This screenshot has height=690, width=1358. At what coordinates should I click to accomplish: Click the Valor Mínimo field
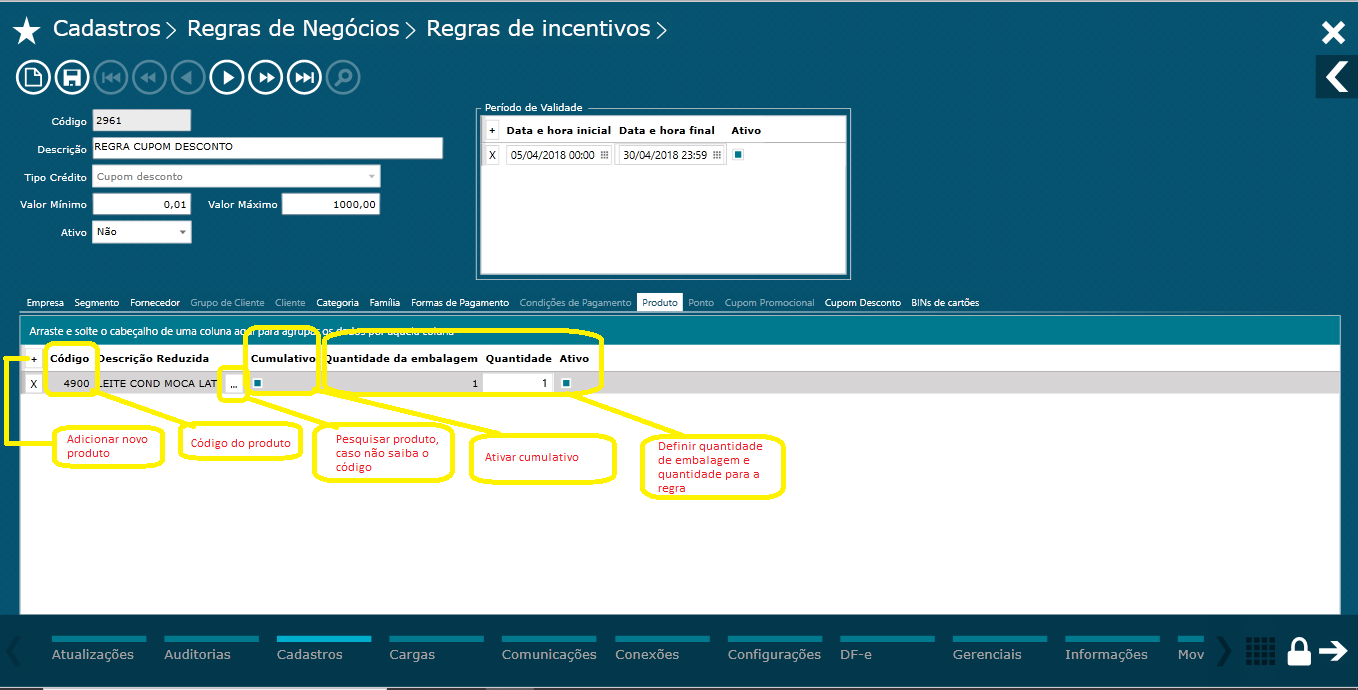point(141,204)
